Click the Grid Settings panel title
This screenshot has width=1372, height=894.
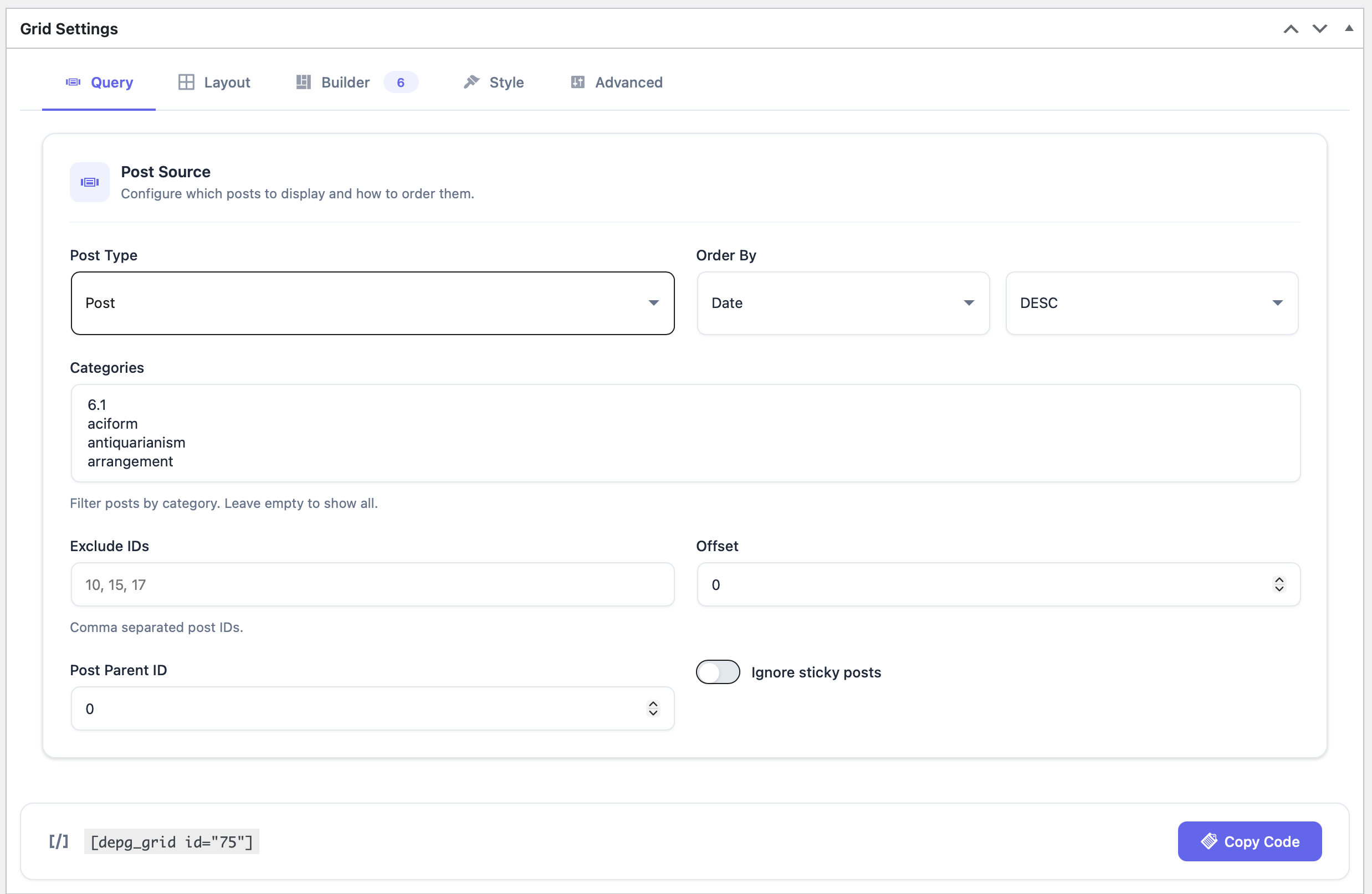(69, 29)
